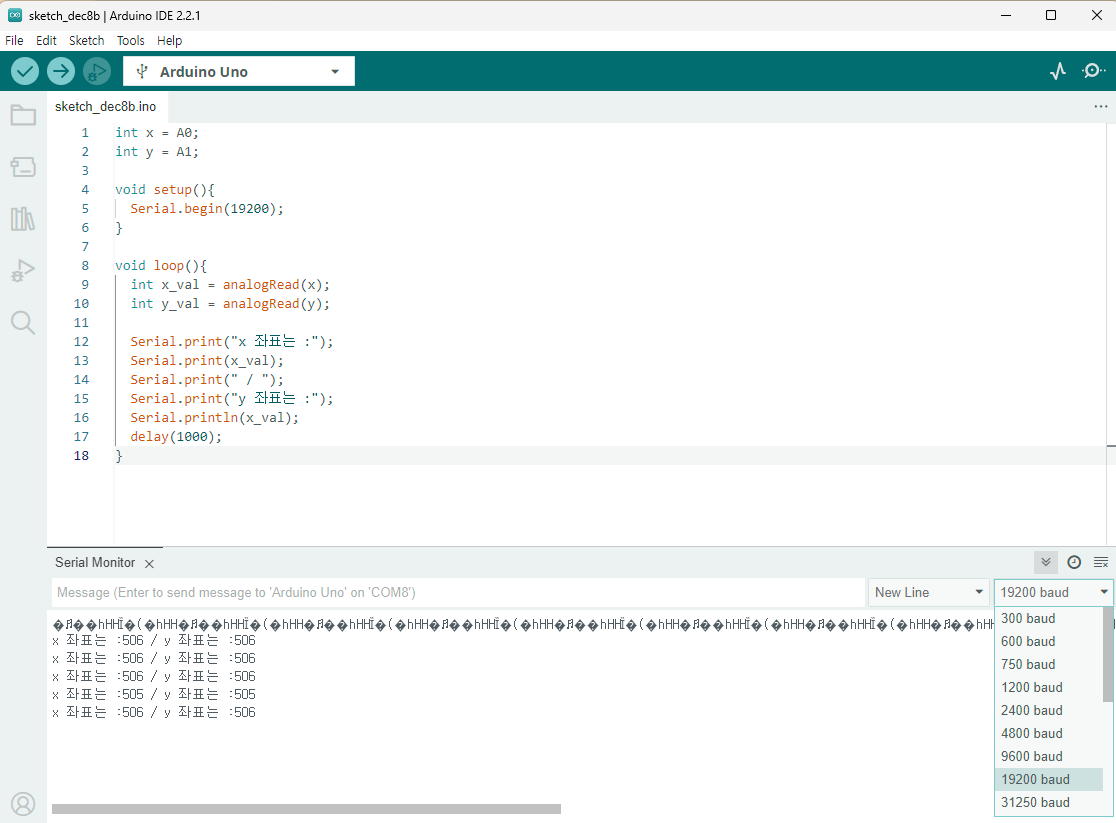
Task: Select 31250 baud option
Action: (1048, 802)
